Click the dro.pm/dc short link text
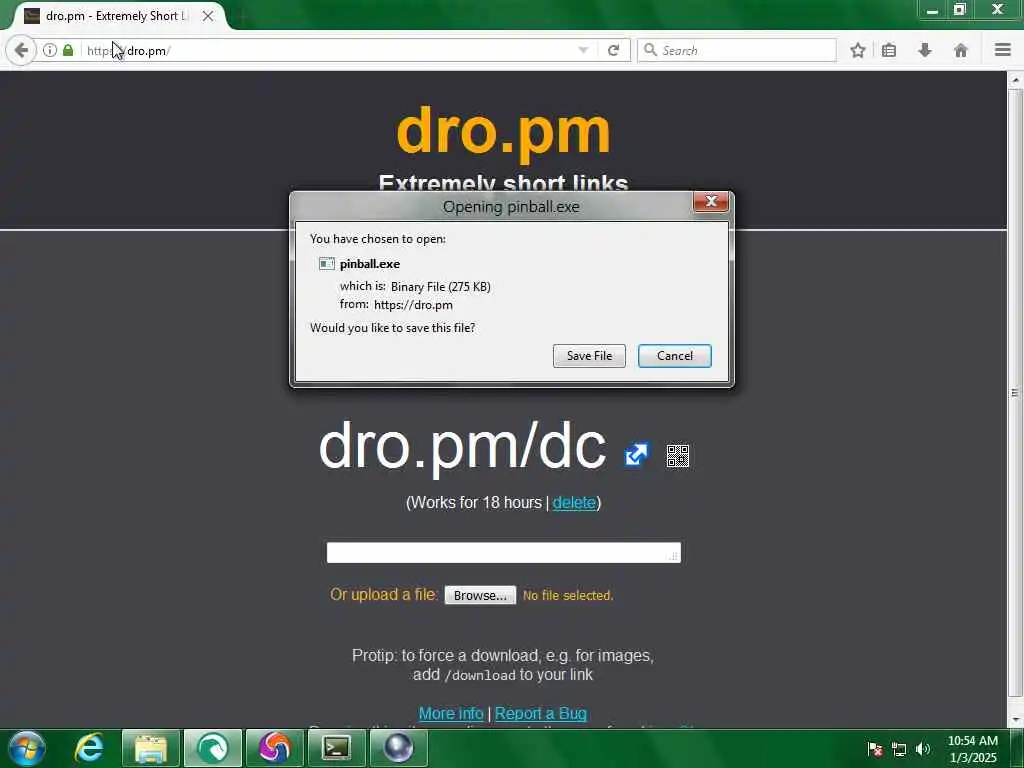This screenshot has width=1024, height=768. tap(462, 446)
